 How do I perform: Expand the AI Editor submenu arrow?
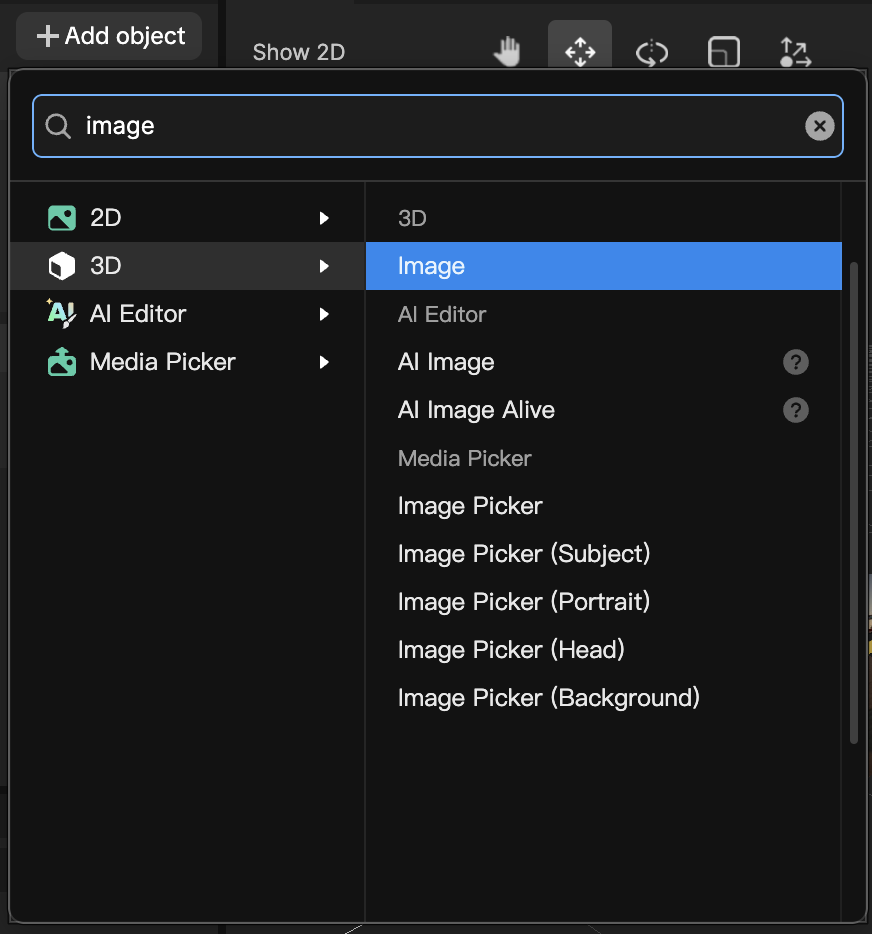[324, 314]
